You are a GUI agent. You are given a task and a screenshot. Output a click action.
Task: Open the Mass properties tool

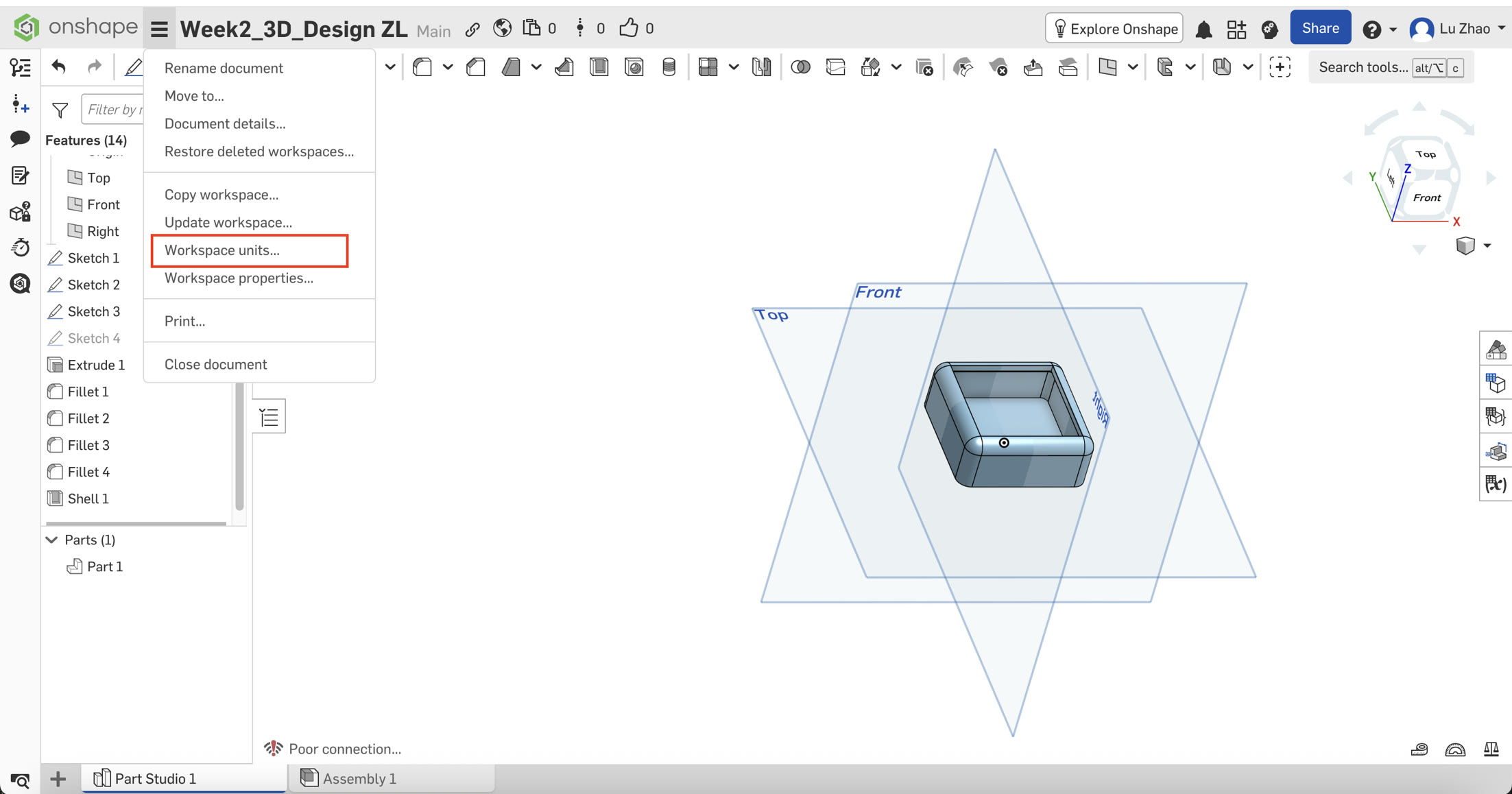(x=1491, y=749)
